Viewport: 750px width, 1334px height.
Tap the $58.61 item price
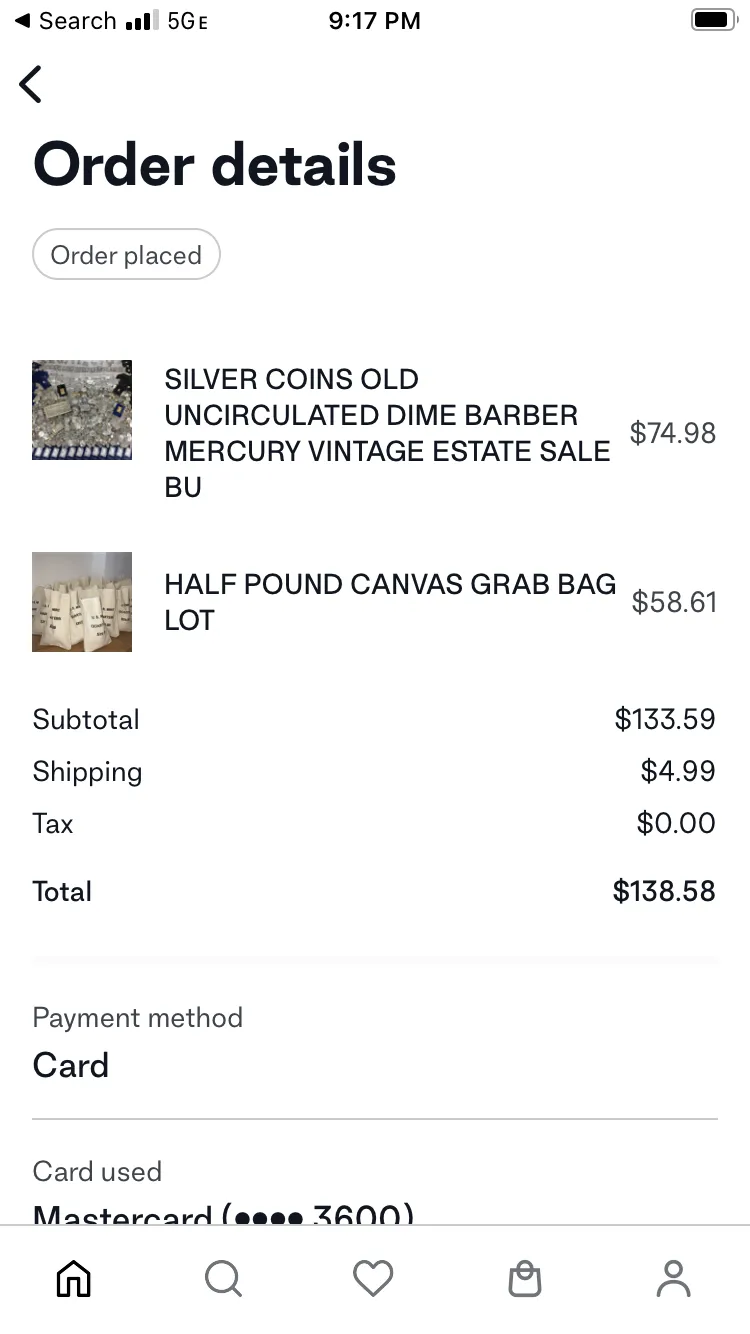pos(674,602)
